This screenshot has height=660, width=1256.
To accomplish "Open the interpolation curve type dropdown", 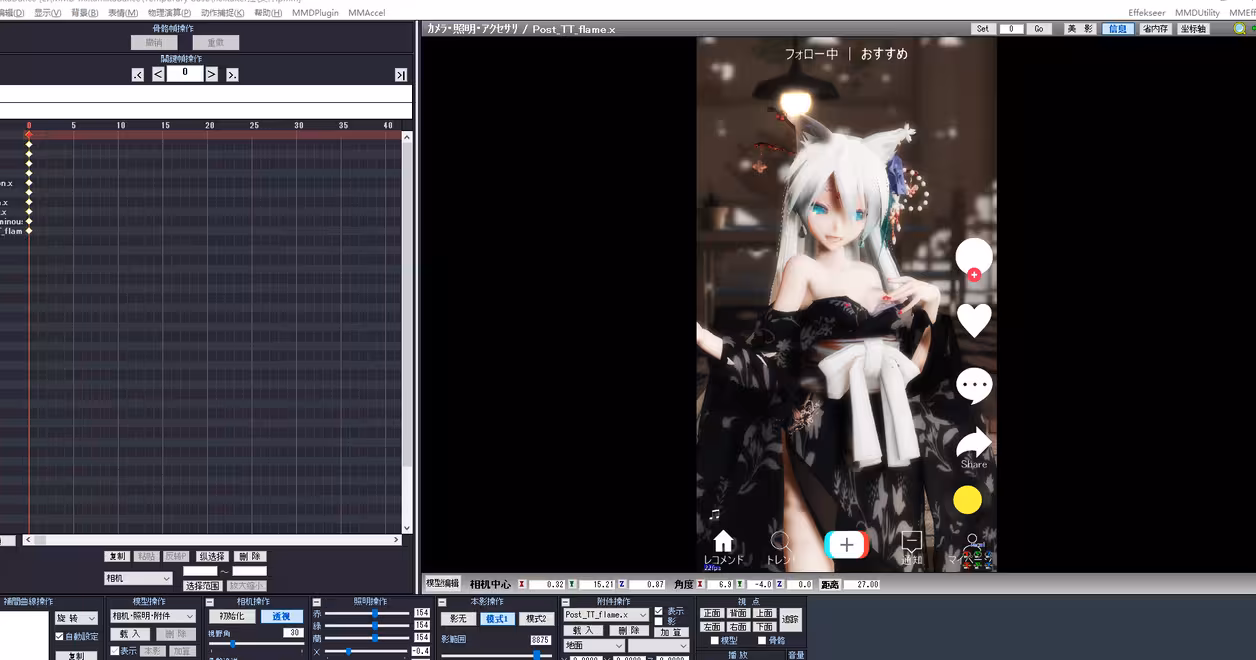I will (x=77, y=618).
